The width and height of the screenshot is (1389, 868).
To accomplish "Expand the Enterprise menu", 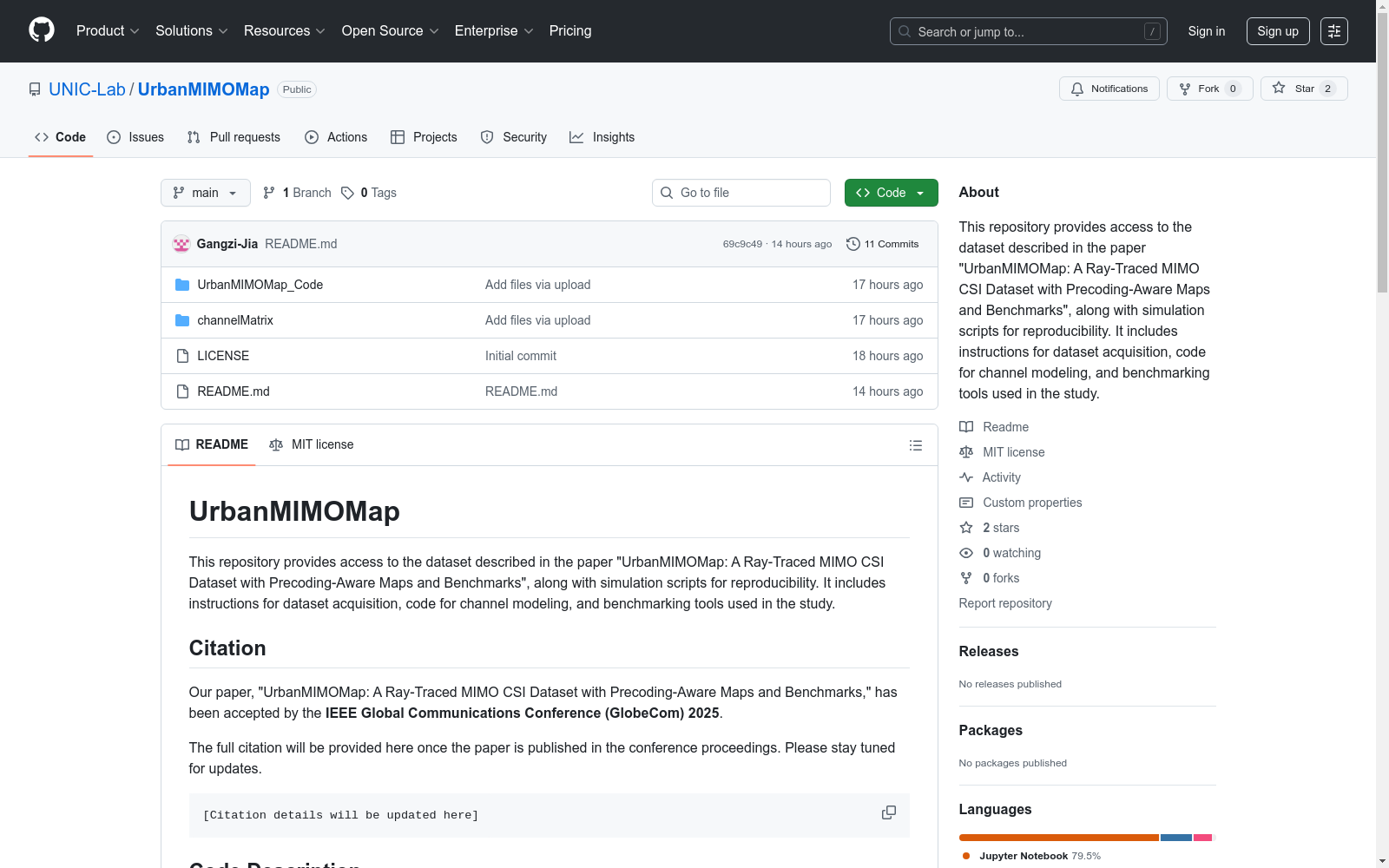I will 494,31.
